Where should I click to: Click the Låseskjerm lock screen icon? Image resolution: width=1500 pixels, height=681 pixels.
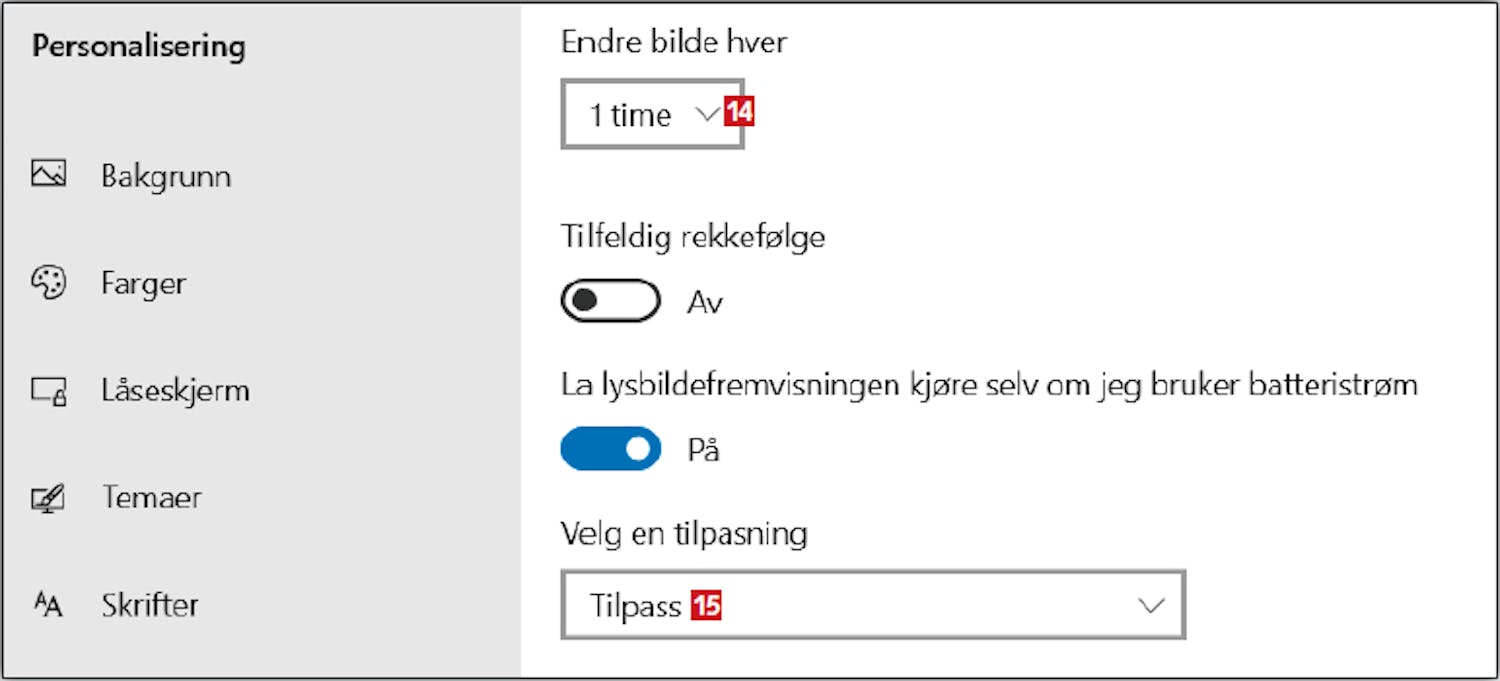point(48,390)
